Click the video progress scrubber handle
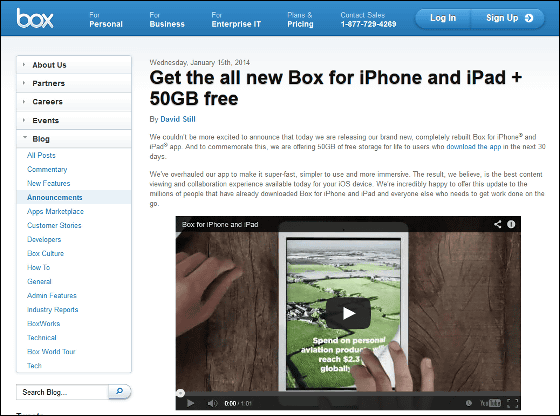The height and width of the screenshot is (416, 560). coord(181,393)
